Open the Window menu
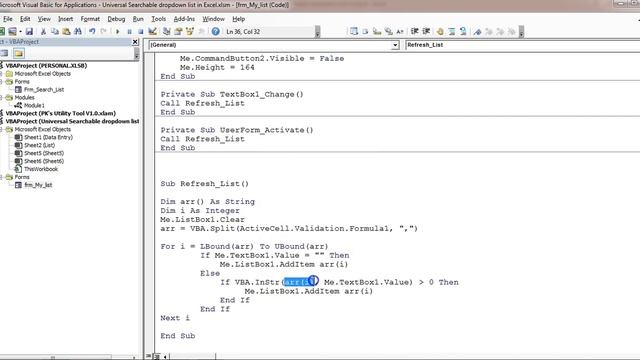This screenshot has height=360, width=640. pos(213,19)
